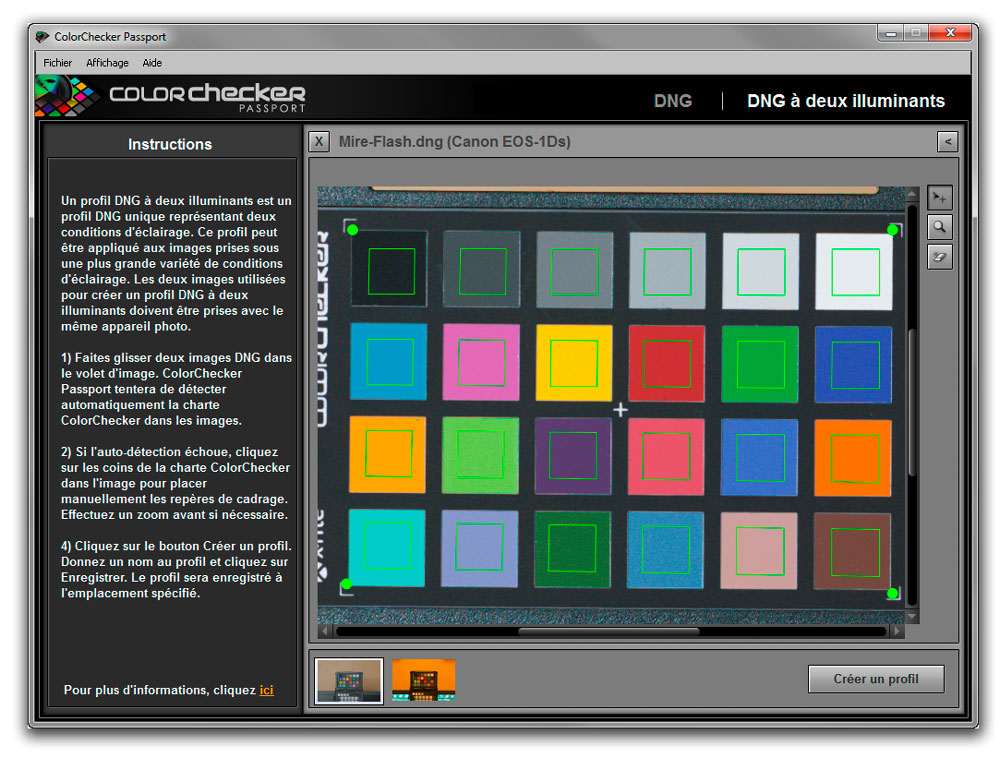Click the yellow-green light green patch

coord(480,455)
